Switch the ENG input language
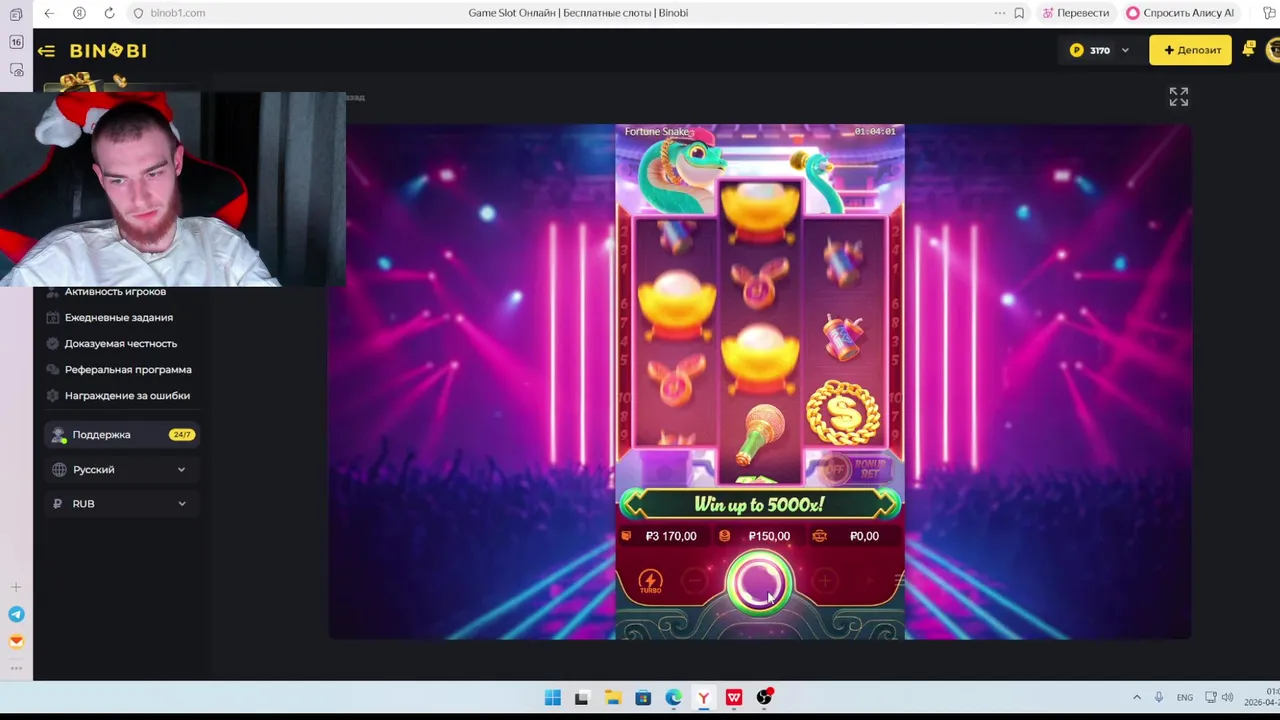Image resolution: width=1280 pixels, height=720 pixels. coord(1185,698)
